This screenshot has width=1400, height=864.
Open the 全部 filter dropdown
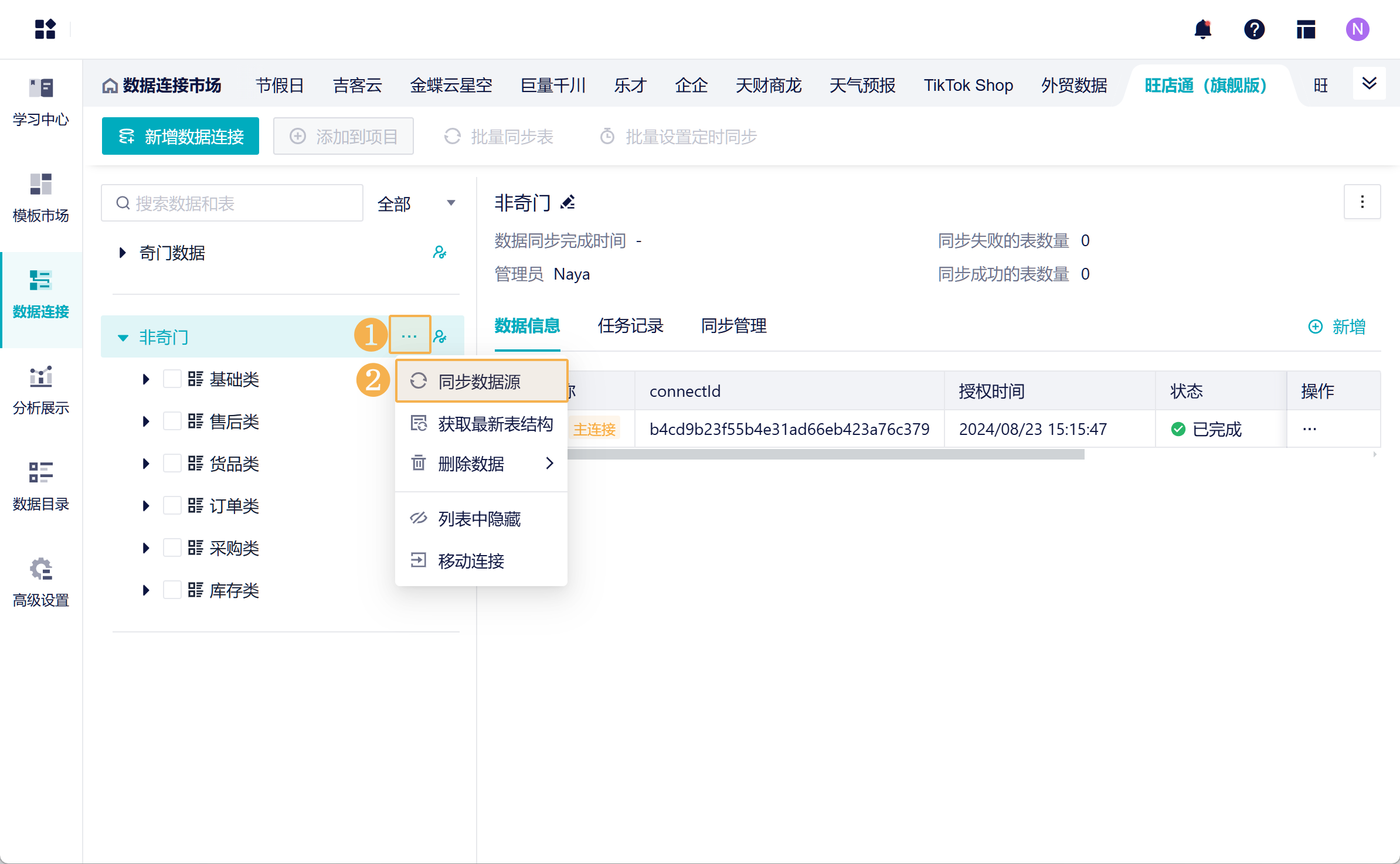point(416,203)
